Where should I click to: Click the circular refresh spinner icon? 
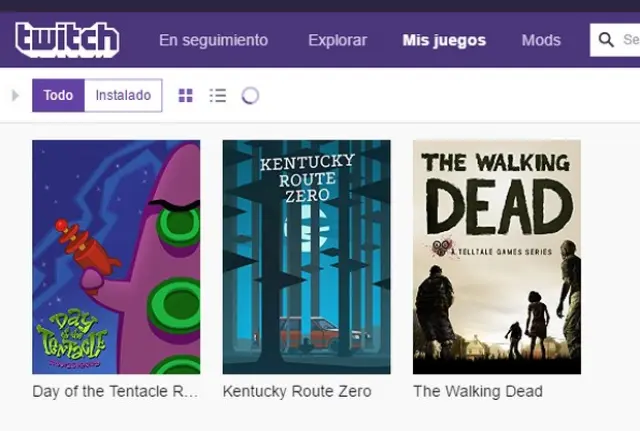pos(250,96)
